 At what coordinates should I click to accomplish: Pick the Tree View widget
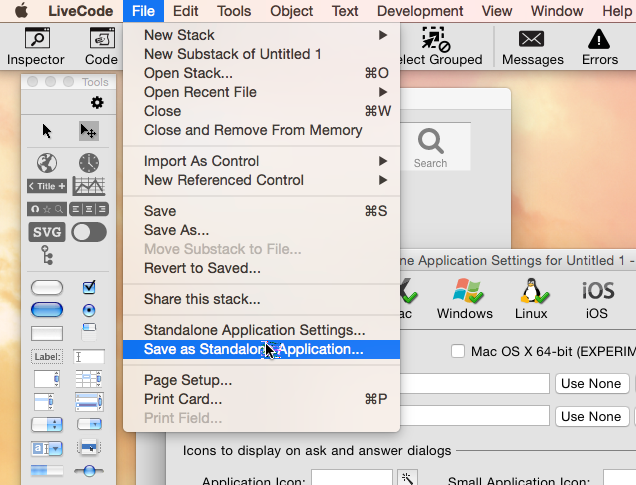pyautogui.click(x=47, y=255)
